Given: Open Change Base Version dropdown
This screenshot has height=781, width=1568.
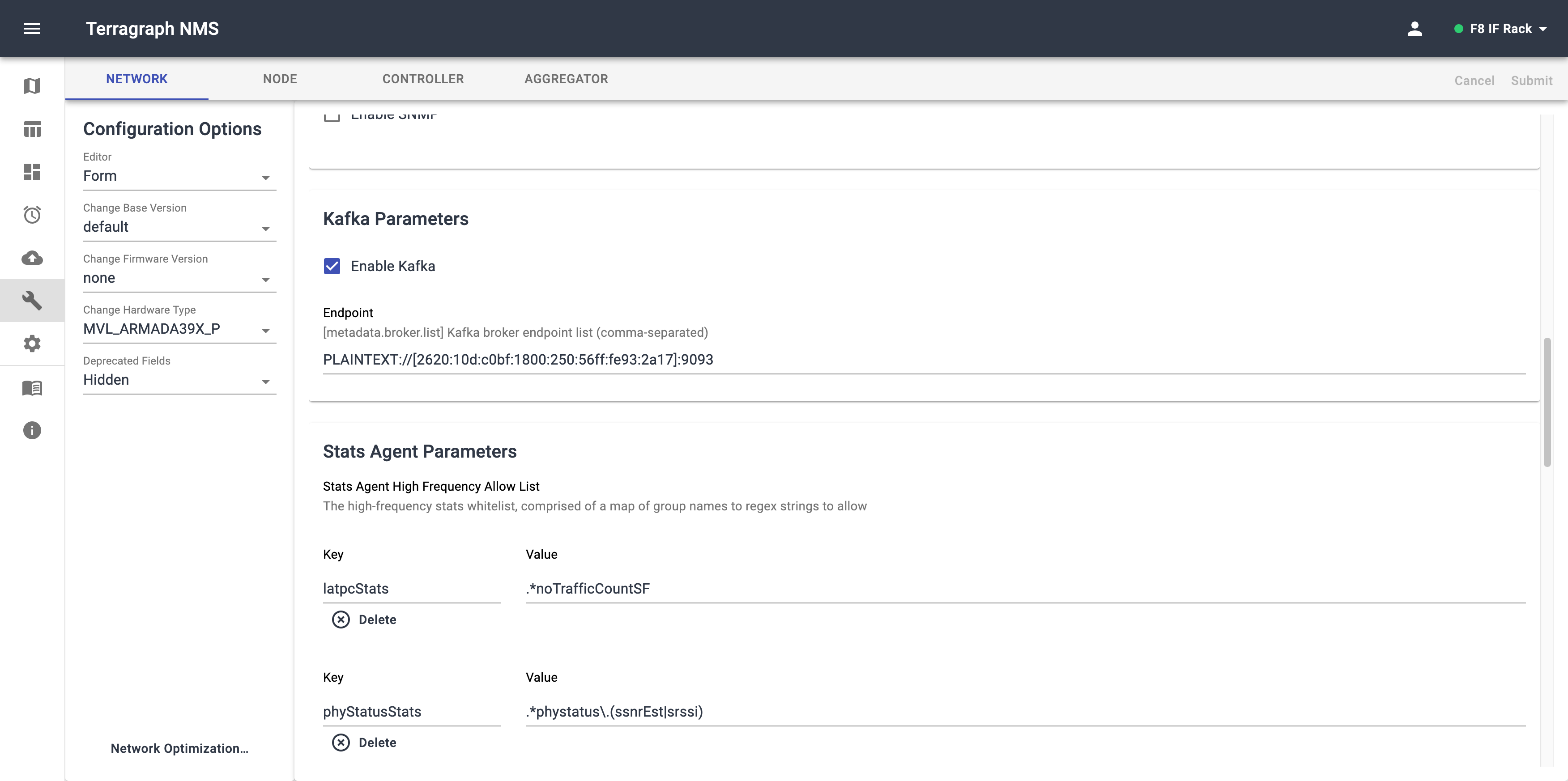Looking at the screenshot, I should click(x=179, y=228).
